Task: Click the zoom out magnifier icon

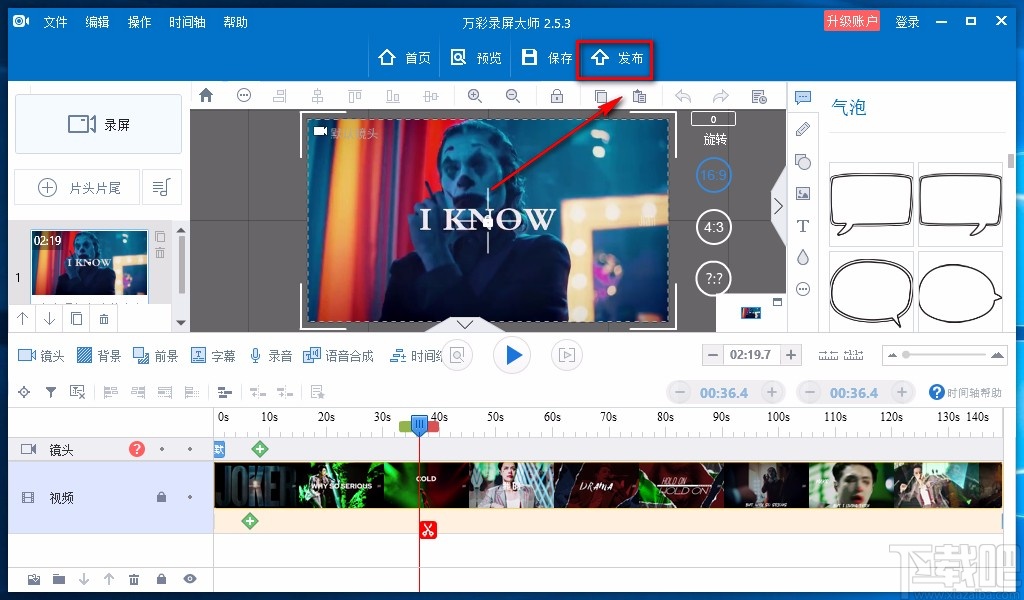Action: [513, 97]
